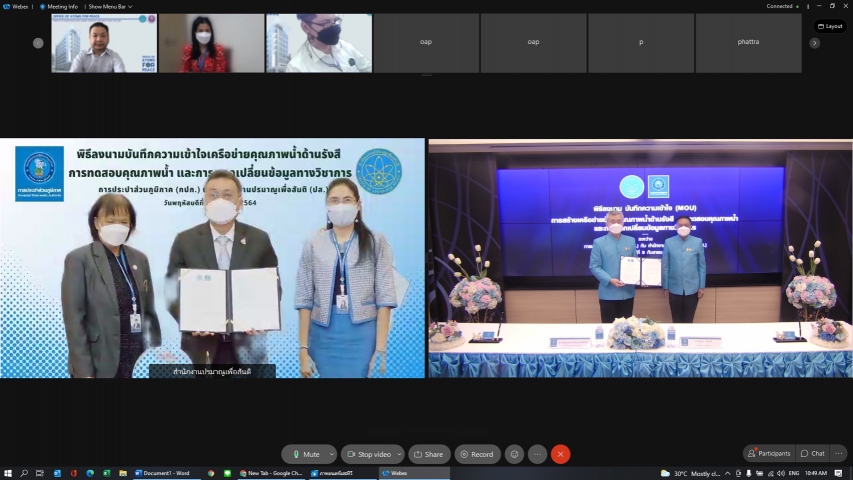The image size is (853, 480).
Task: Mute the microphone
Action: pos(304,454)
